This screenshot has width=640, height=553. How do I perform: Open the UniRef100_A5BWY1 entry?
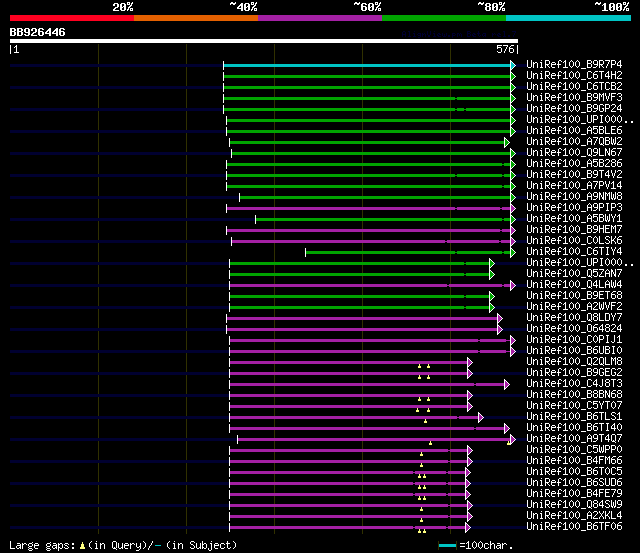[x=574, y=219]
